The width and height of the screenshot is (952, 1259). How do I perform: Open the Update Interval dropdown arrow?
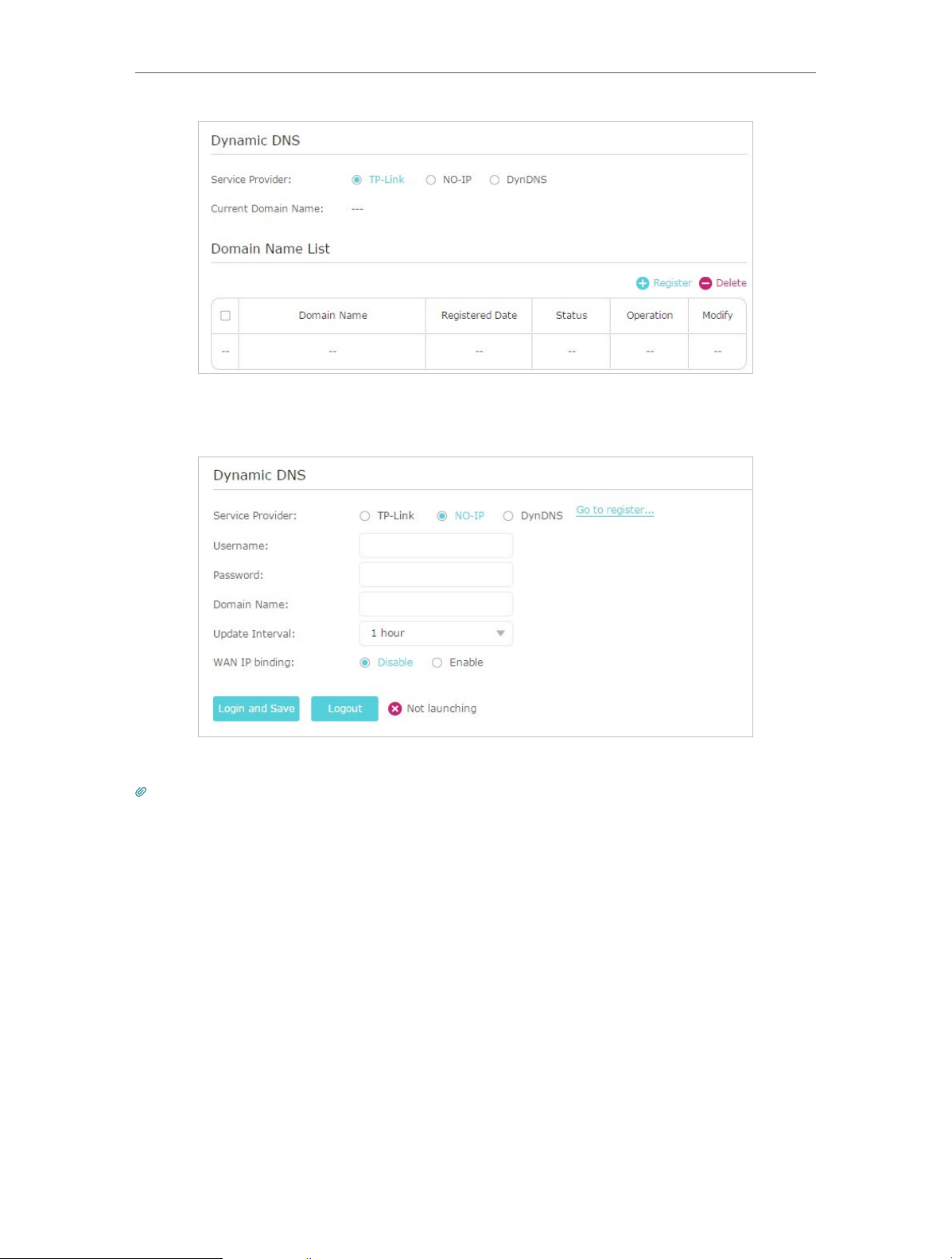500,633
